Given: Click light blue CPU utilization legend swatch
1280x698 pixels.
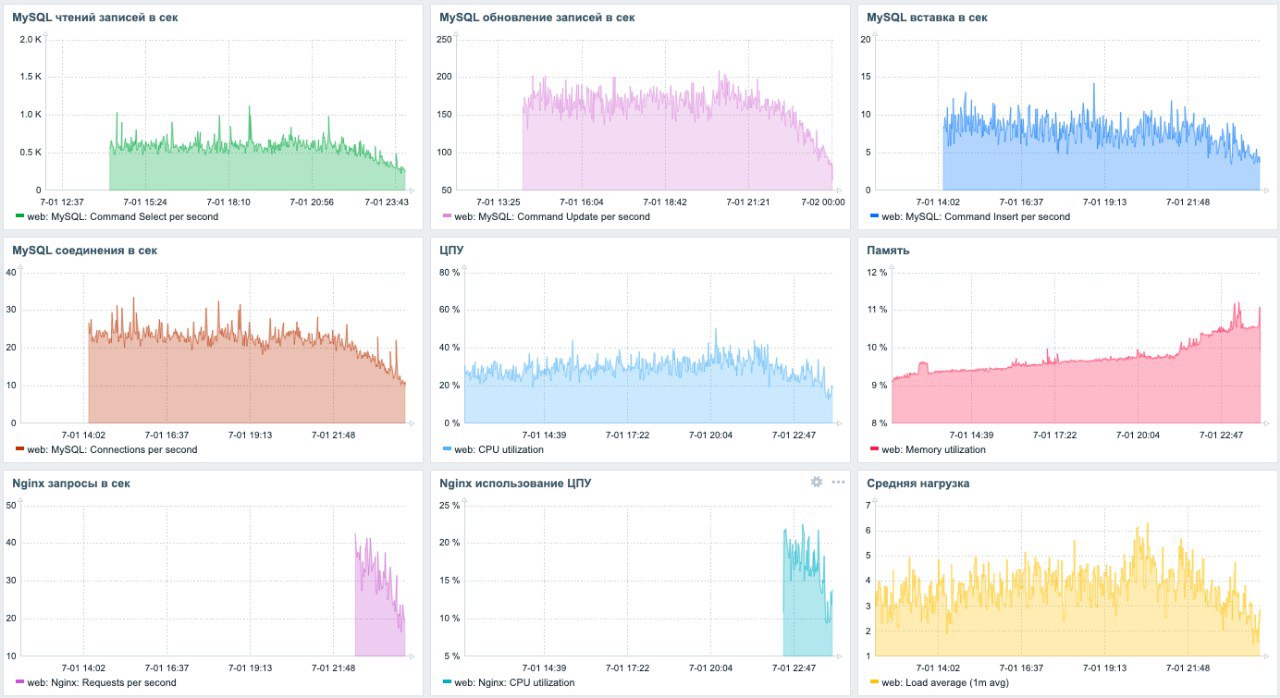Looking at the screenshot, I should pos(446,449).
